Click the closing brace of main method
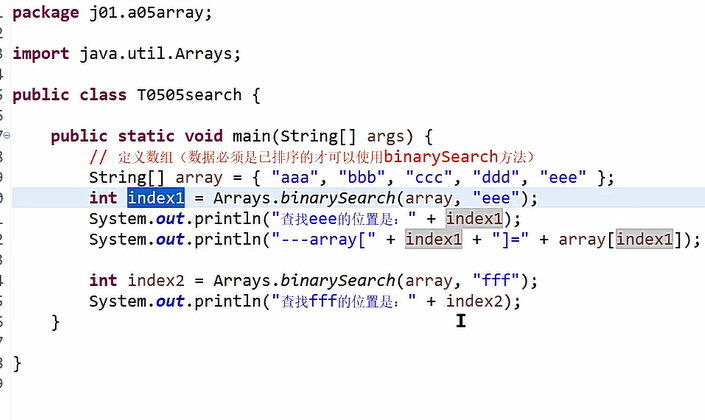The height and width of the screenshot is (420, 705). point(55,322)
